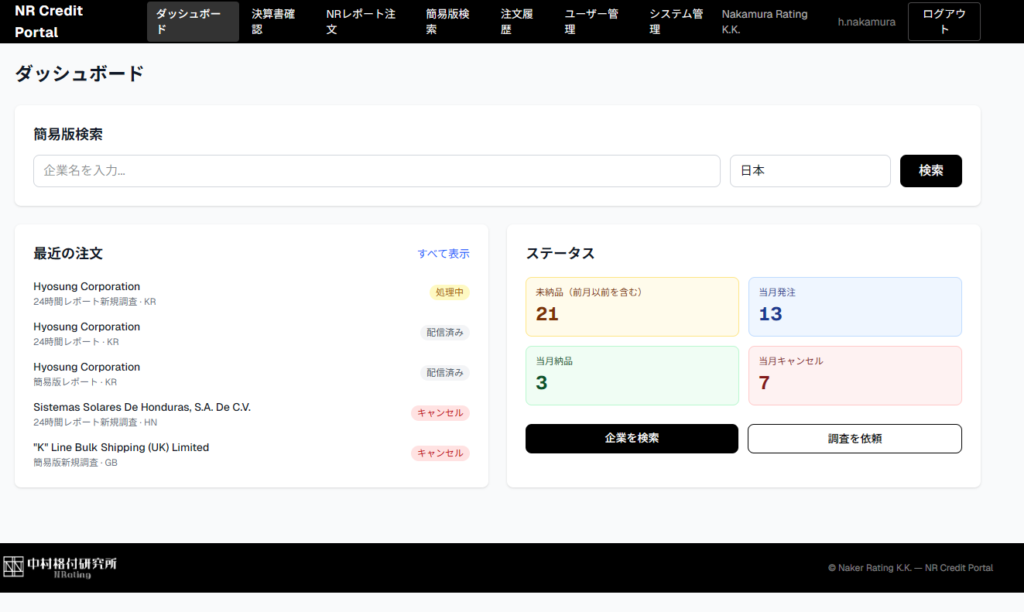
Task: Open the ユーザー管理 nav item
Action: pyautogui.click(x=591, y=21)
